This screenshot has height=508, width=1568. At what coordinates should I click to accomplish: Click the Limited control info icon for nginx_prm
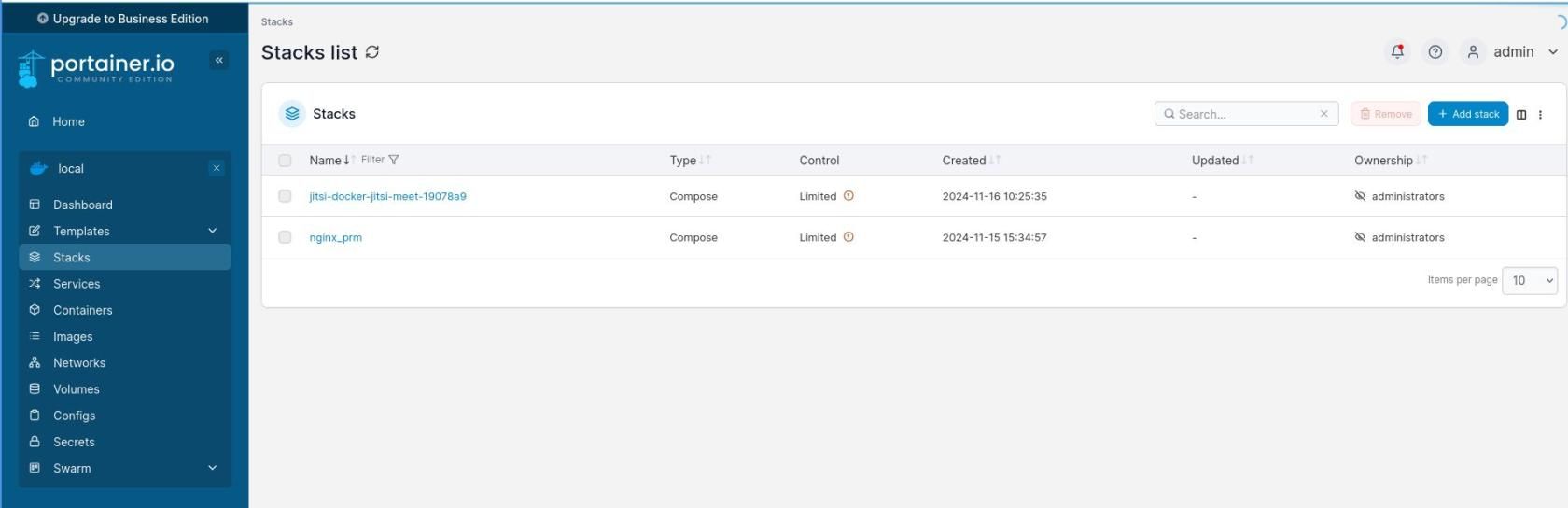(x=848, y=237)
